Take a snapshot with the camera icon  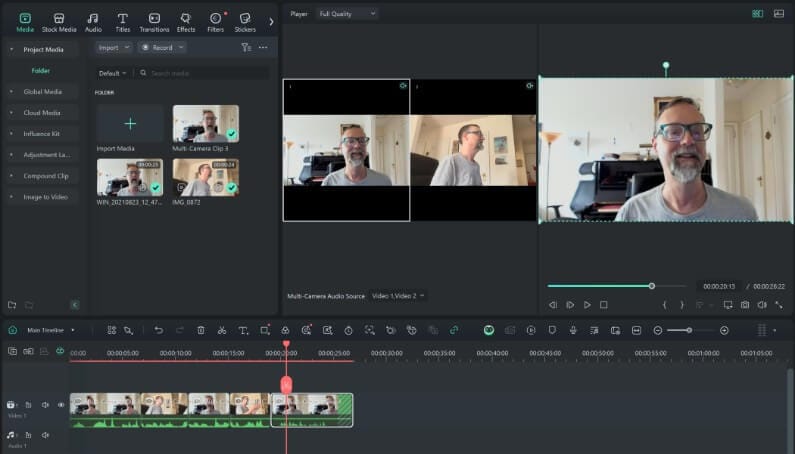[745, 304]
